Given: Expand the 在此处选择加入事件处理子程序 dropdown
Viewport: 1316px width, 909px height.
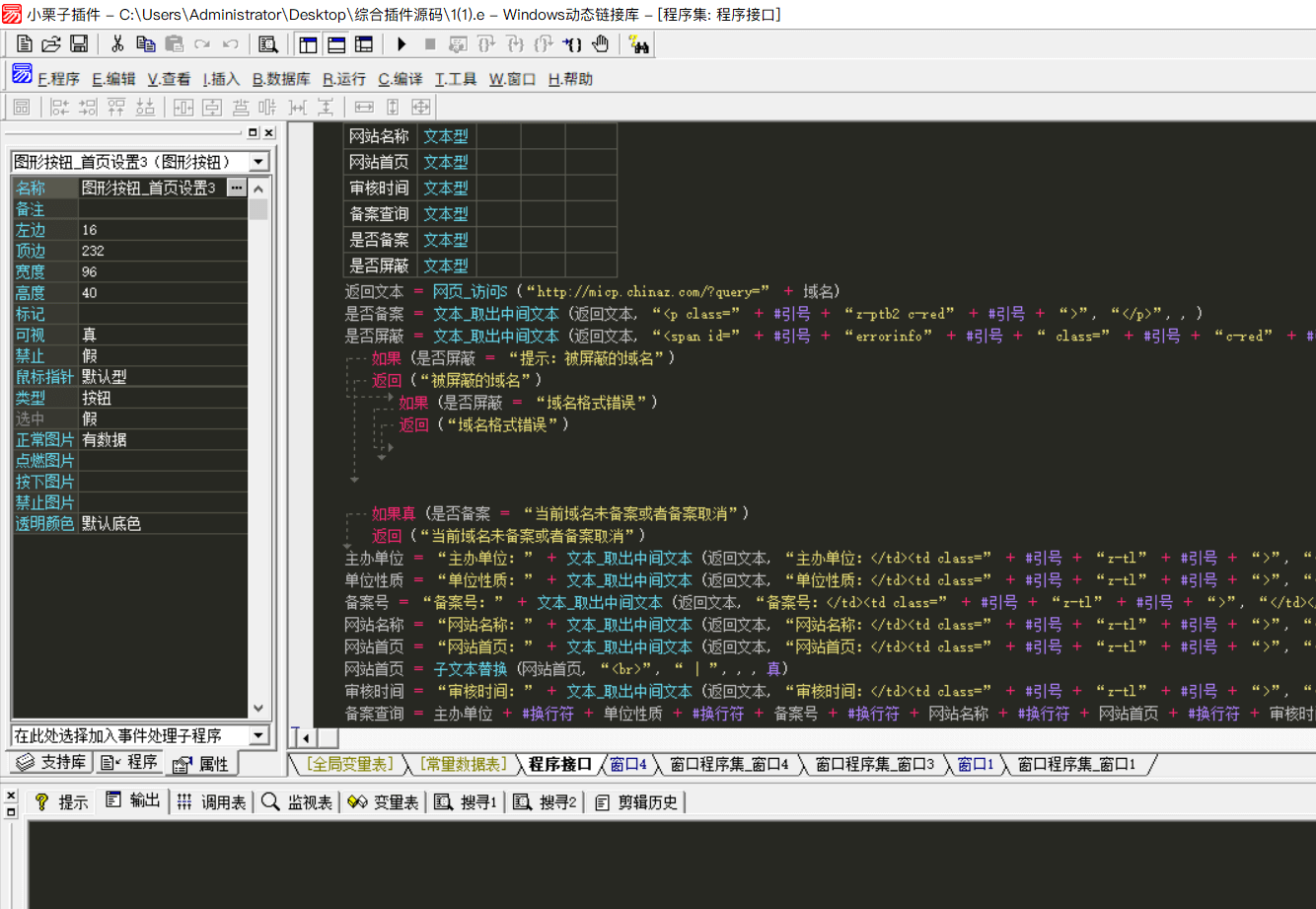Looking at the screenshot, I should pos(258,735).
